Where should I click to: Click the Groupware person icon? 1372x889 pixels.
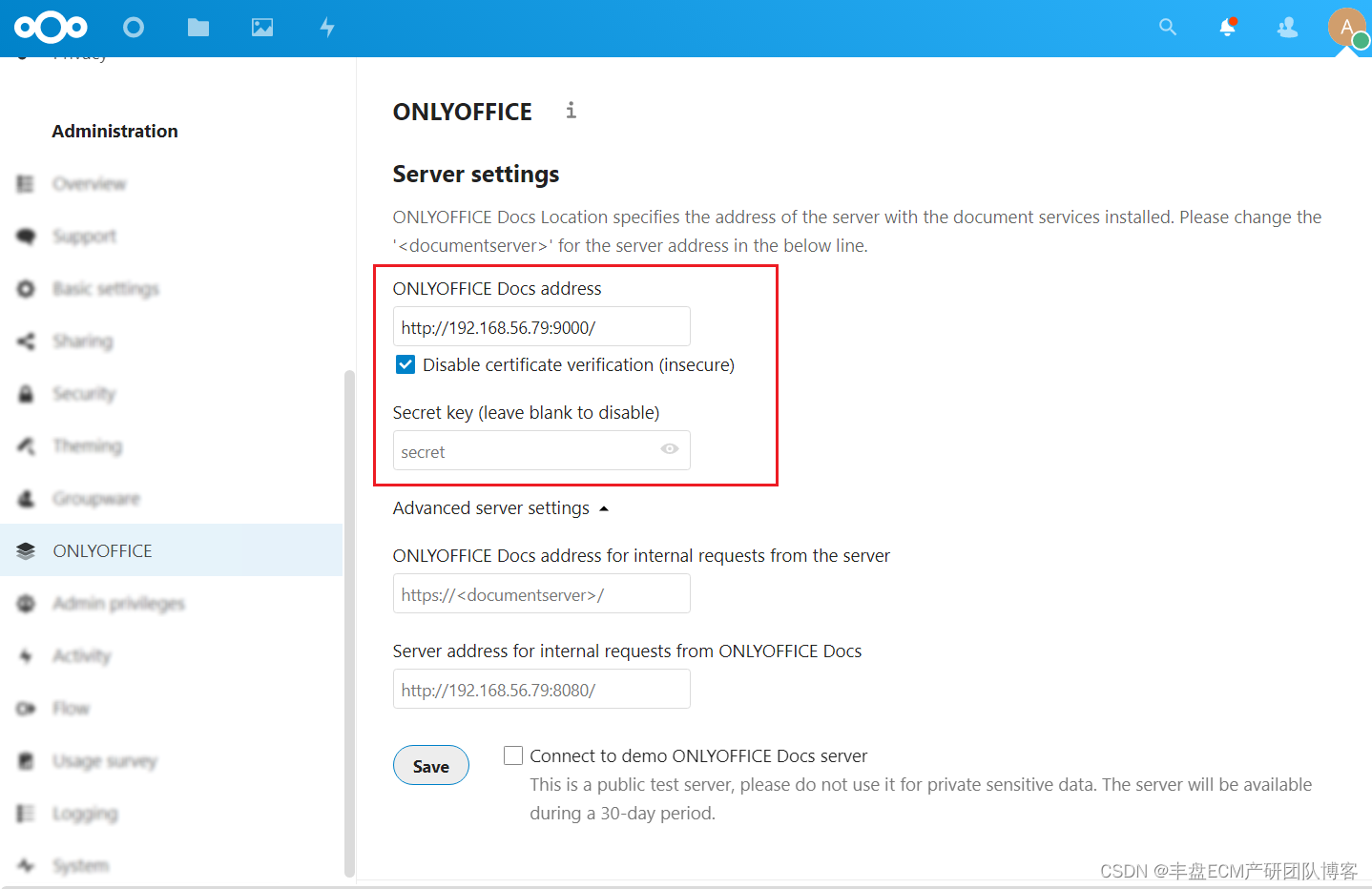pyautogui.click(x=26, y=498)
